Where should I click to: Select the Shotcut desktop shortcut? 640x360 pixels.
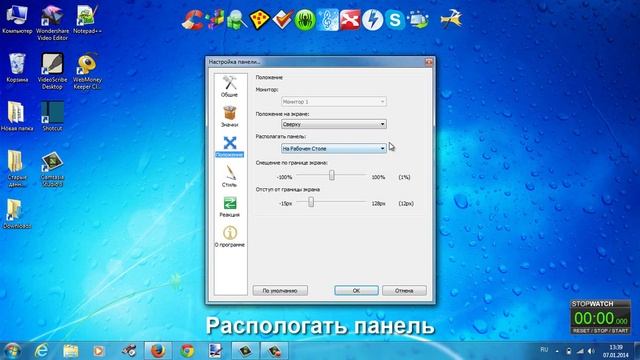(52, 116)
